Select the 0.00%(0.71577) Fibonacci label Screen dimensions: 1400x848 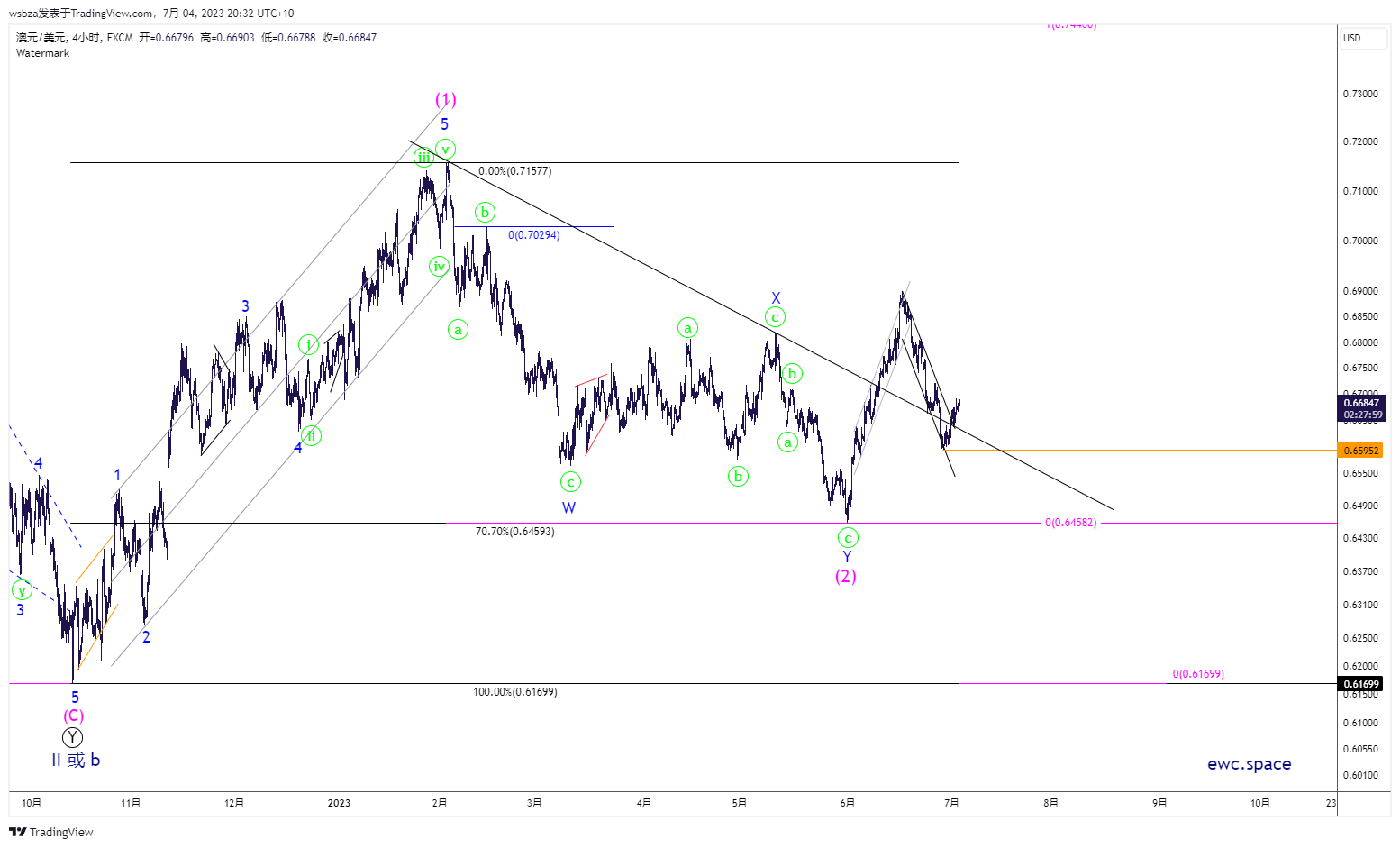click(515, 171)
